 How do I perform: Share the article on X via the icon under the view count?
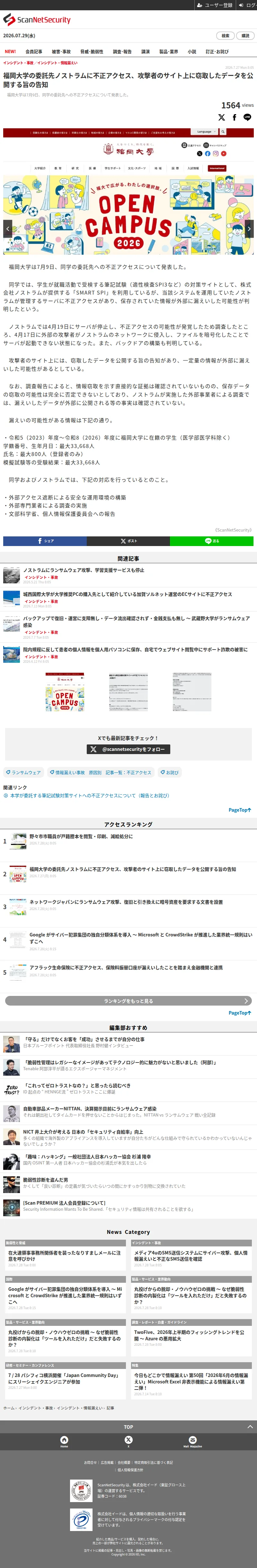point(221,117)
